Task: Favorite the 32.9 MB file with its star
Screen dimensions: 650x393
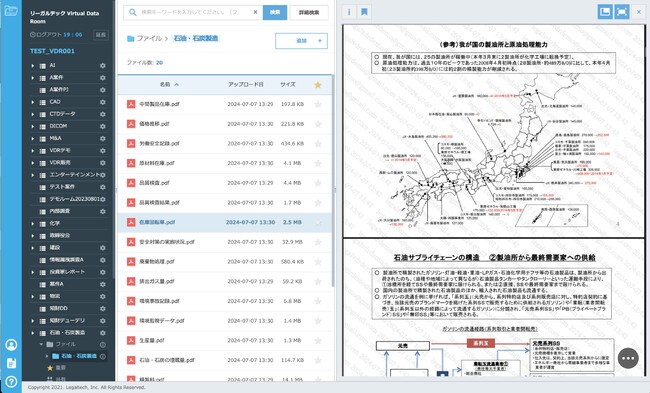Action: (318, 242)
